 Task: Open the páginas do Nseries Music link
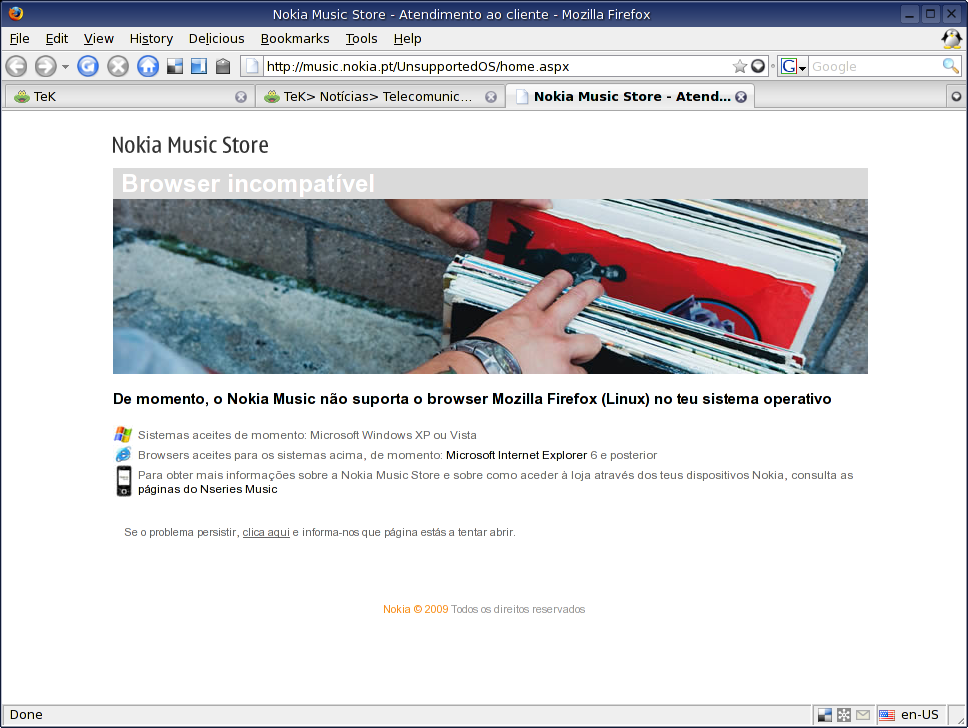[207, 489]
